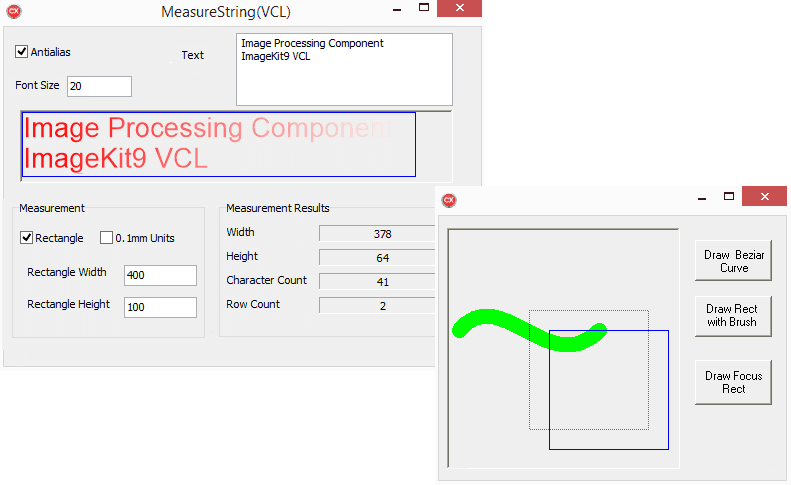Click the Character Count label

coord(266,280)
